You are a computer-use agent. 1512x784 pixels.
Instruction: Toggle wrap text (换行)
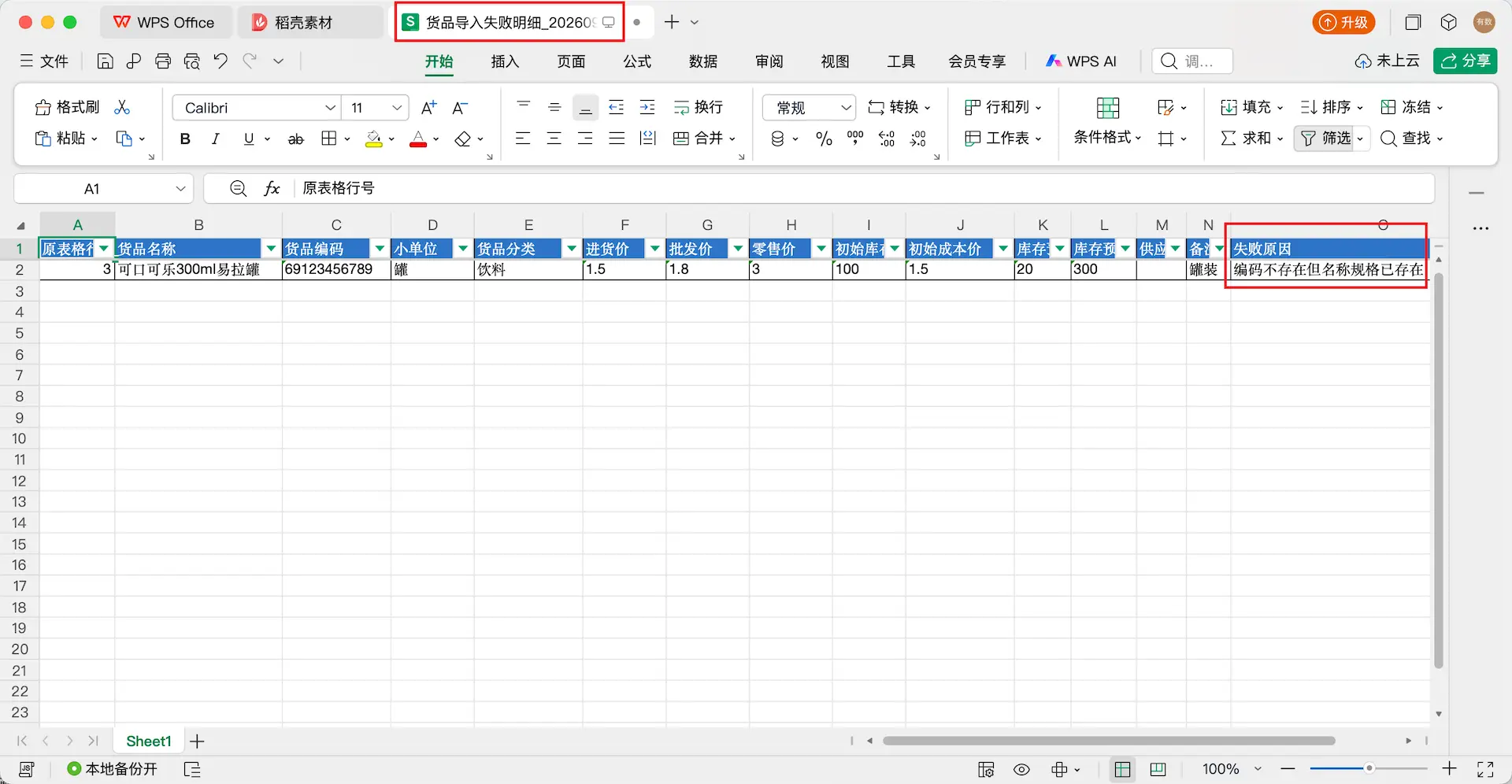699,107
